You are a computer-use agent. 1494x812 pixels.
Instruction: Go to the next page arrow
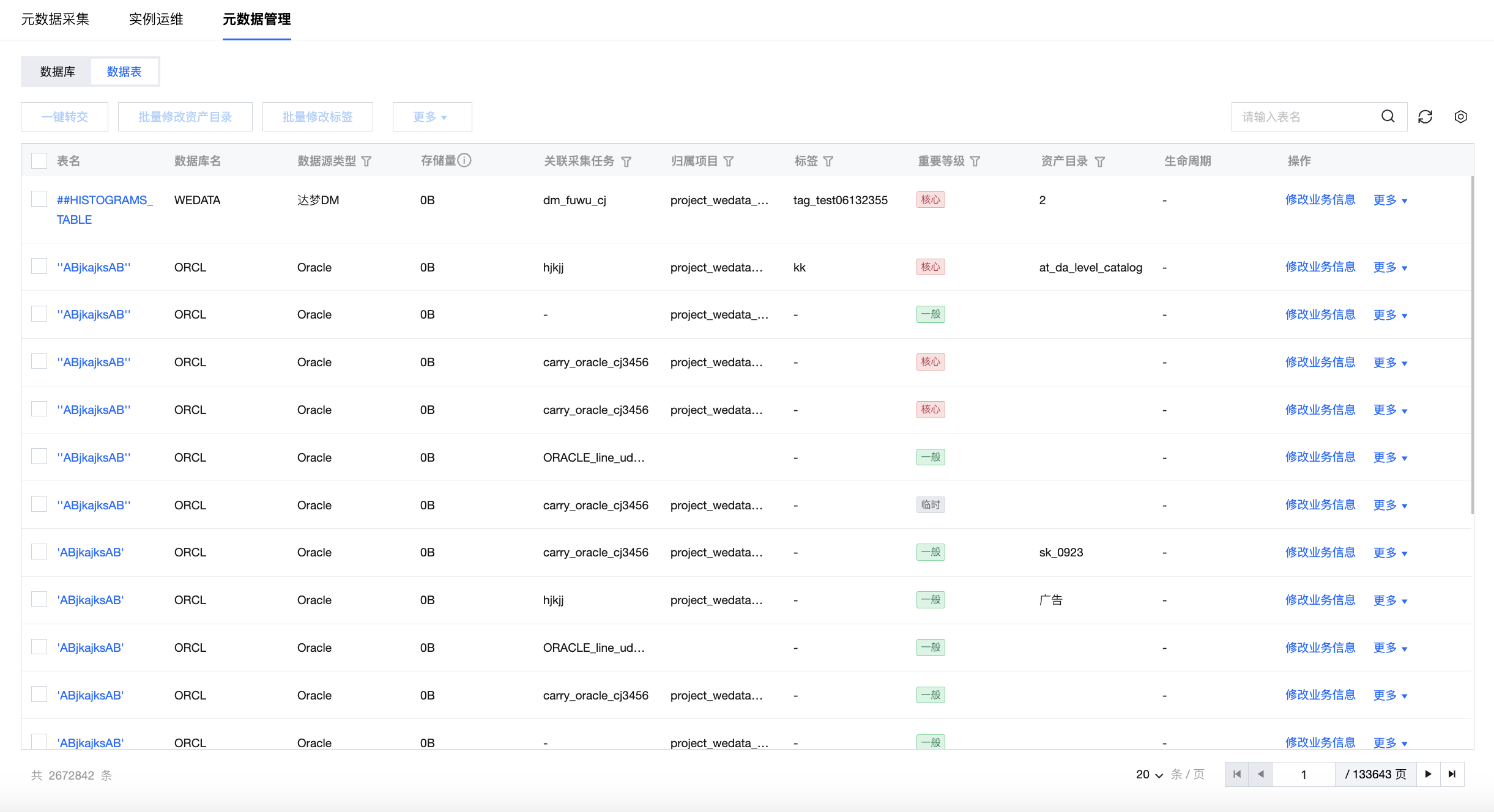[x=1428, y=774]
